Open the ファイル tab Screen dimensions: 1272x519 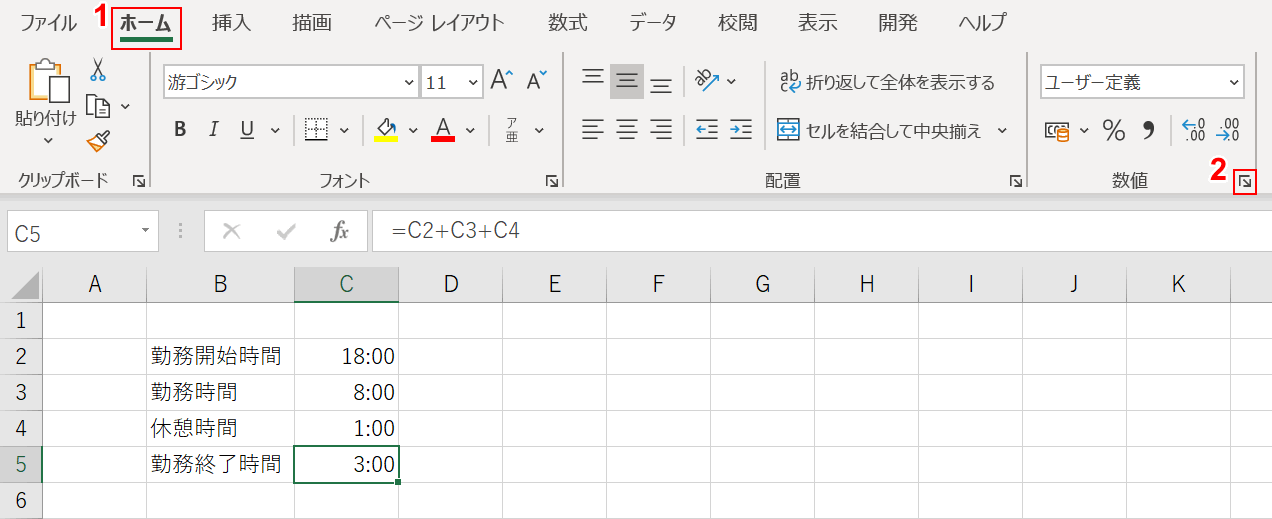click(48, 22)
